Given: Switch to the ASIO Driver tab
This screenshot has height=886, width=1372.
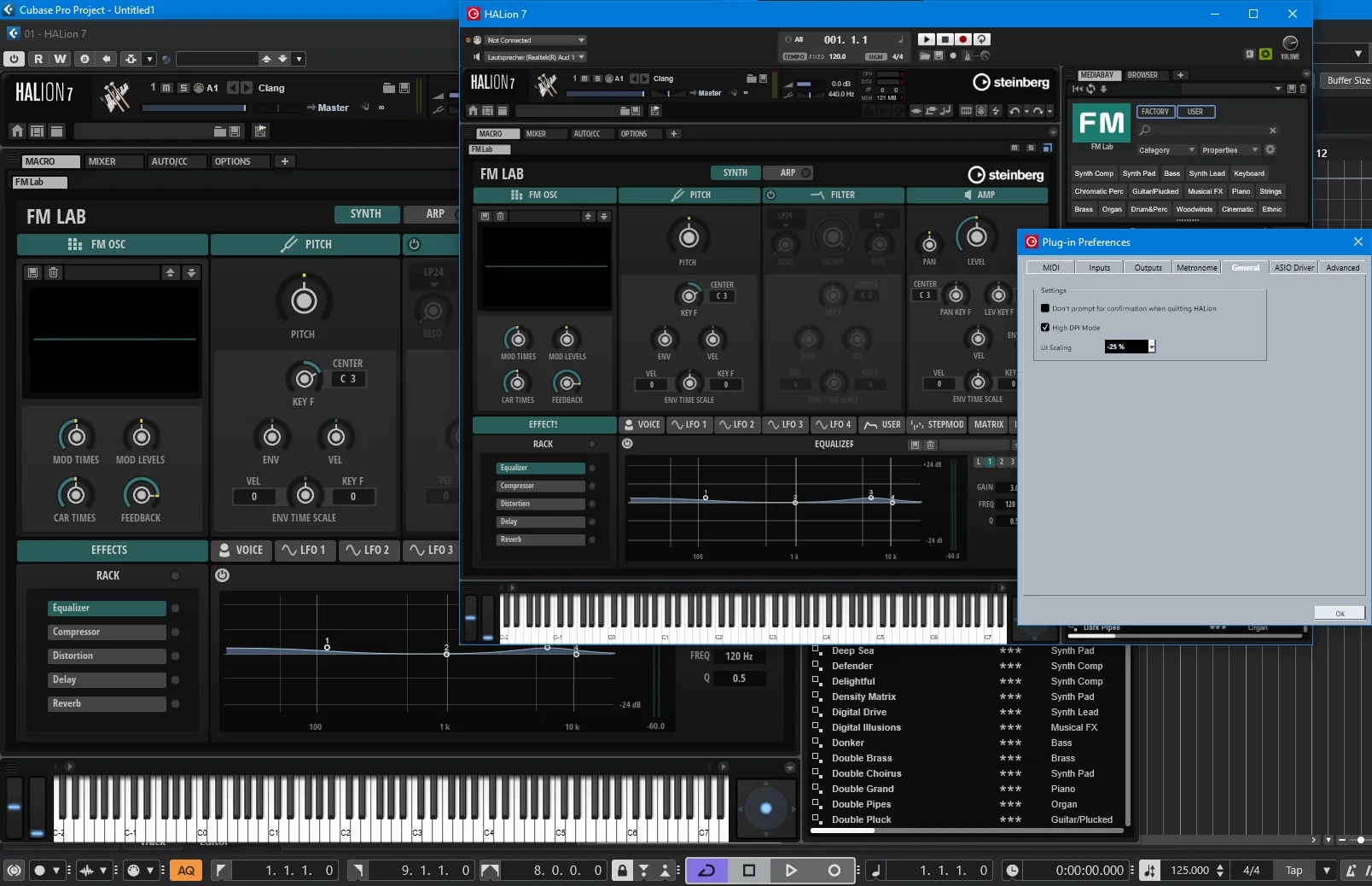Looking at the screenshot, I should [x=1294, y=267].
